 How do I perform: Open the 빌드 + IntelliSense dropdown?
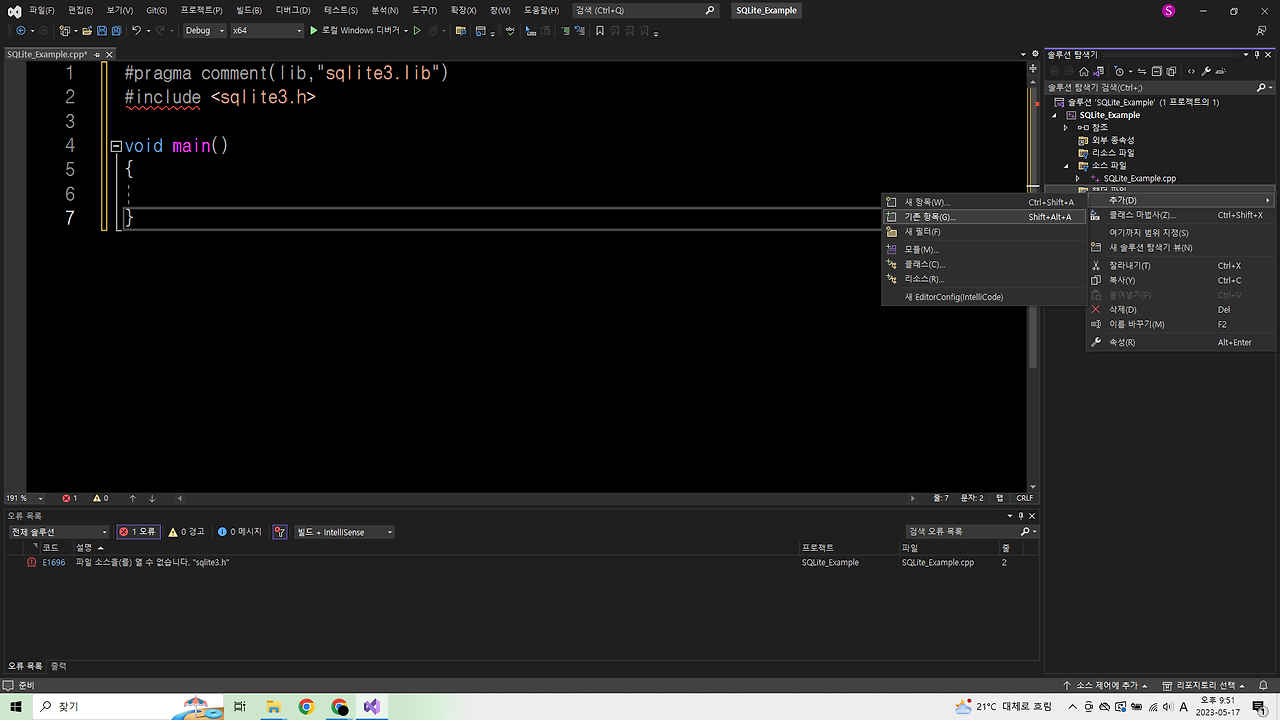(x=344, y=532)
